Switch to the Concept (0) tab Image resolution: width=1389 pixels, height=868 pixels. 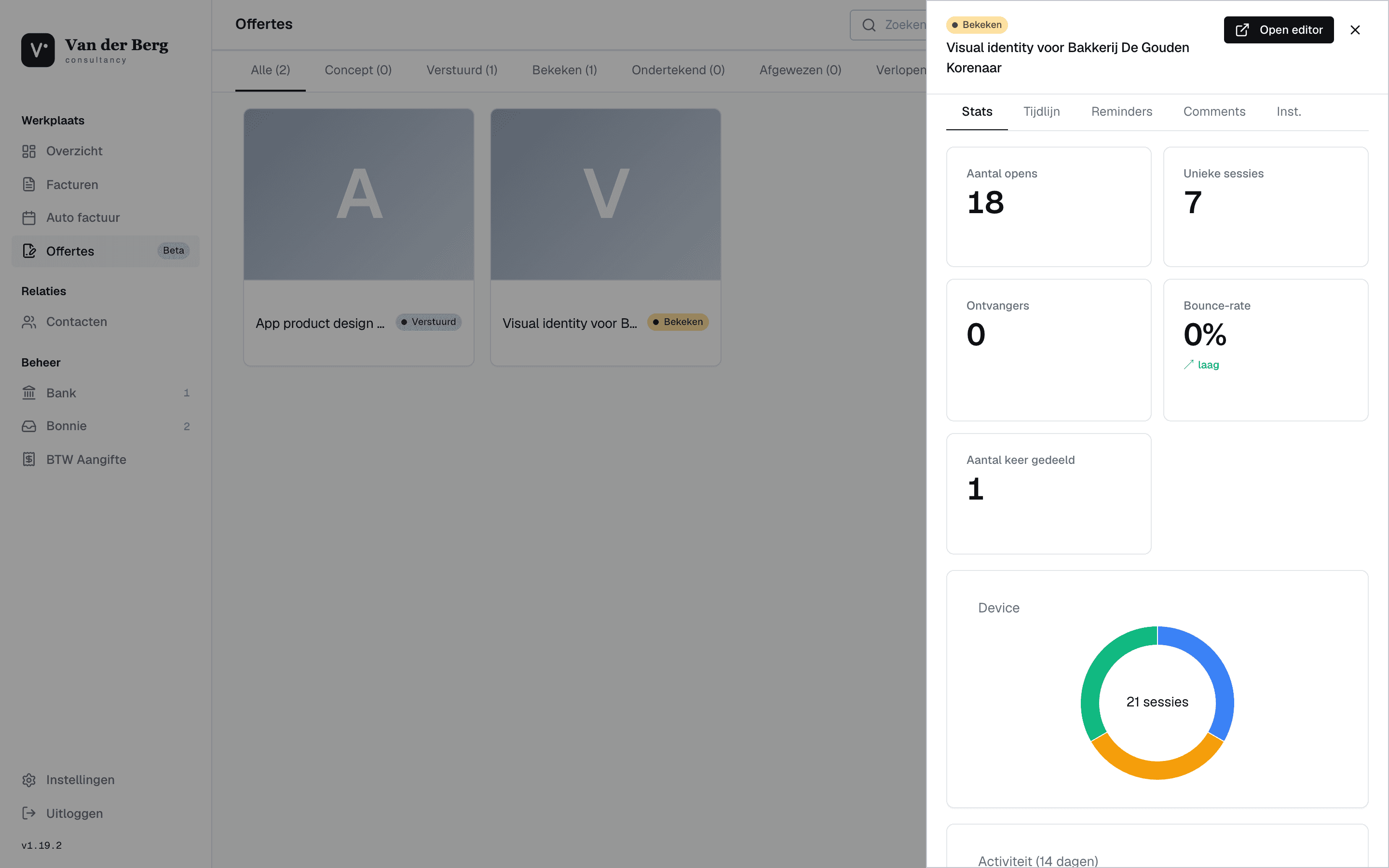358,70
